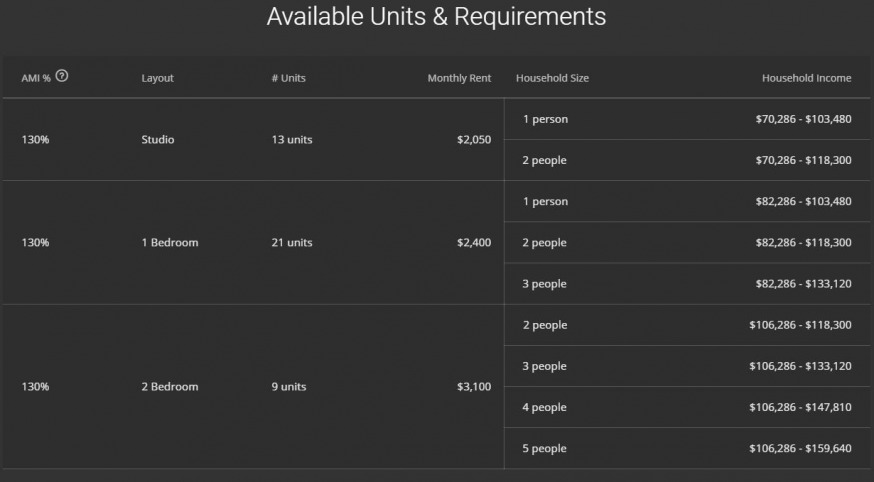Screen dimensions: 874x482
Task: Click the $106,286 - $147,810 income range
Action: [800, 408]
